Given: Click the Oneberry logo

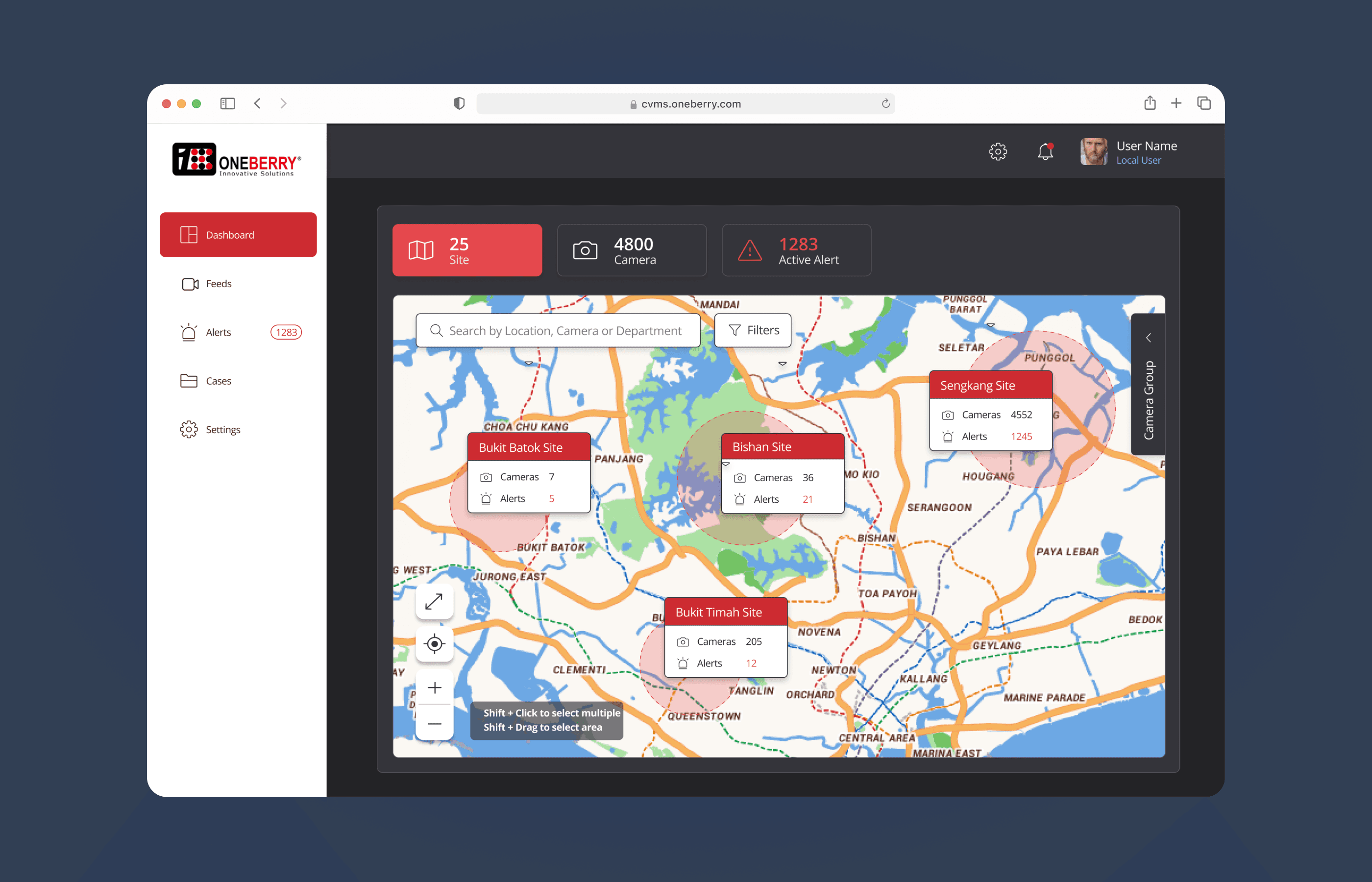Looking at the screenshot, I should (x=237, y=159).
